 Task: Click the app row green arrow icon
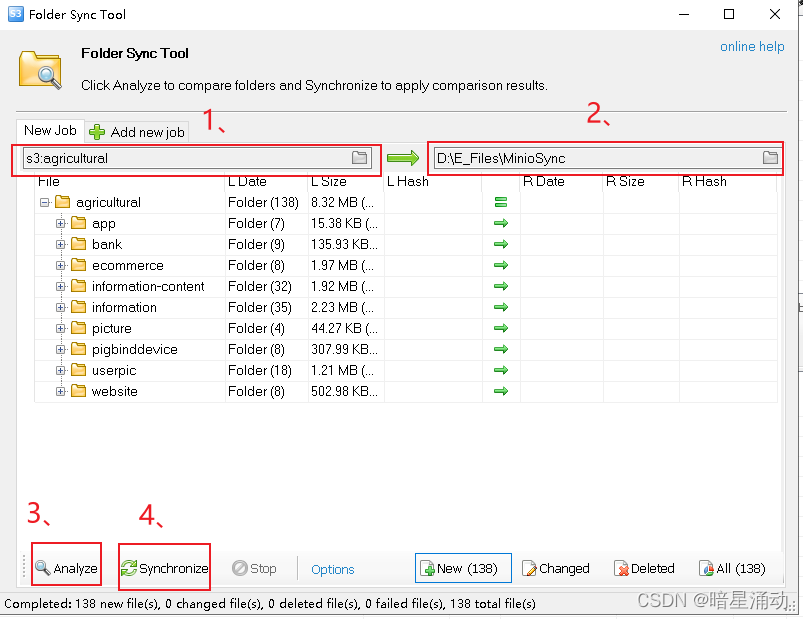point(501,223)
